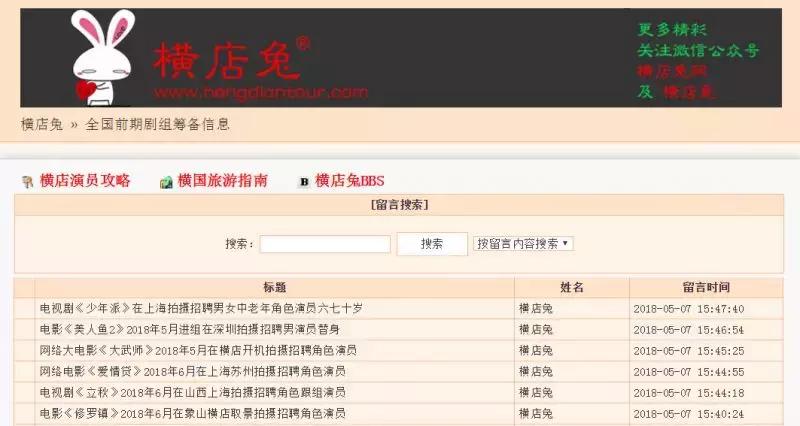Click the 姓名 column header
This screenshot has width=800, height=426.
pyautogui.click(x=571, y=287)
